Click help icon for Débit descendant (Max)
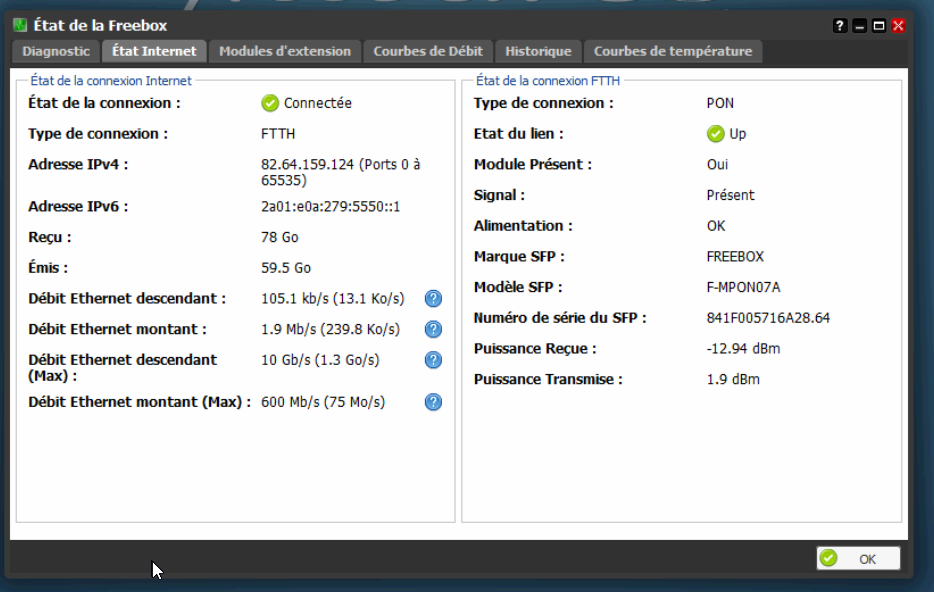 tap(433, 360)
